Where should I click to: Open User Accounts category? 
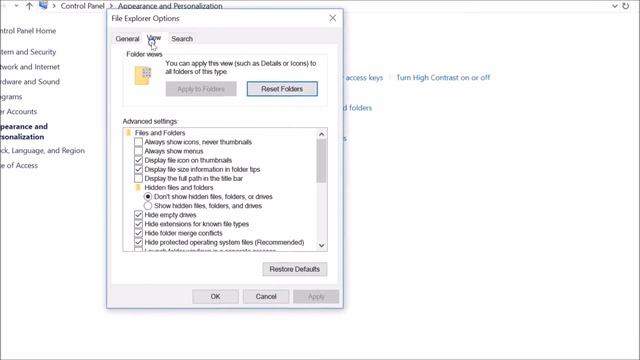pos(18,111)
